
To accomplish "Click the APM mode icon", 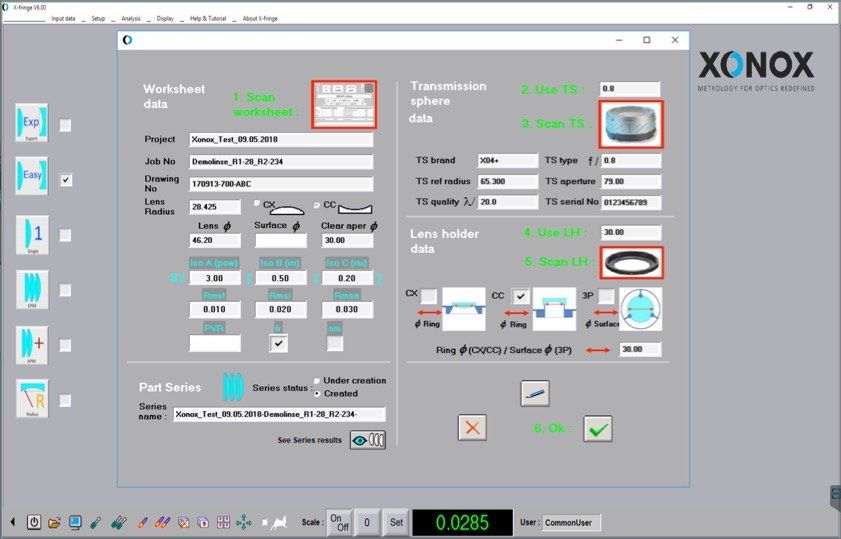I will click(32, 344).
